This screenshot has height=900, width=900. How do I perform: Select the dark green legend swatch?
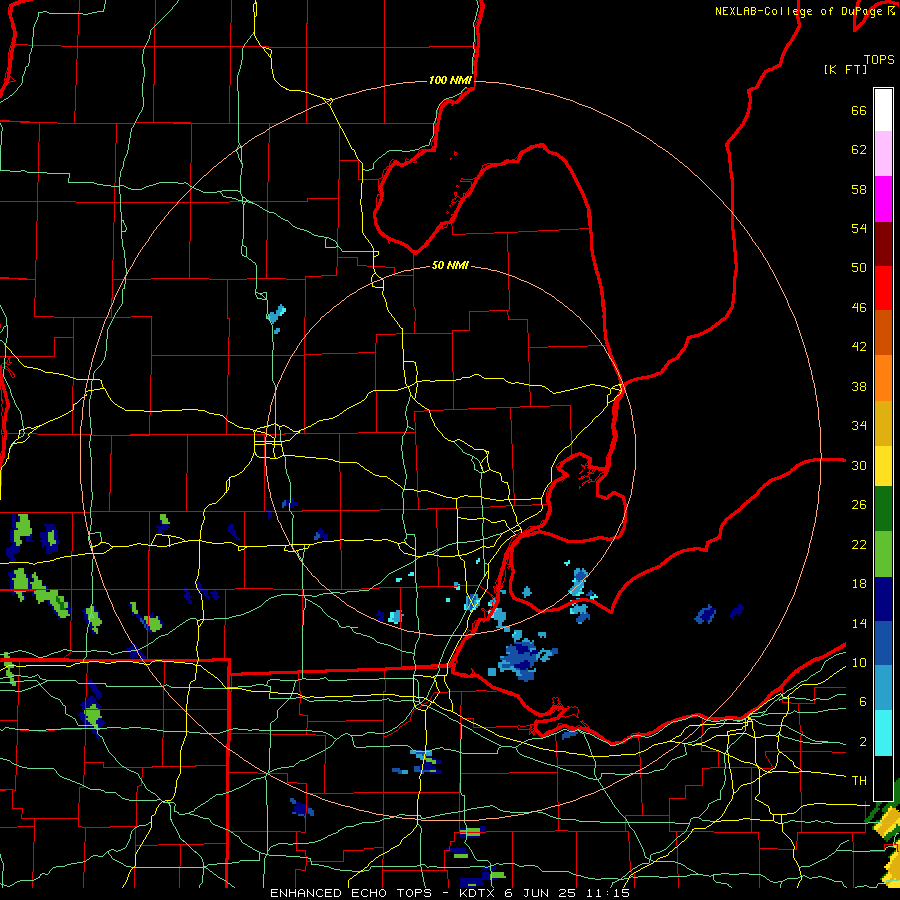[883, 509]
